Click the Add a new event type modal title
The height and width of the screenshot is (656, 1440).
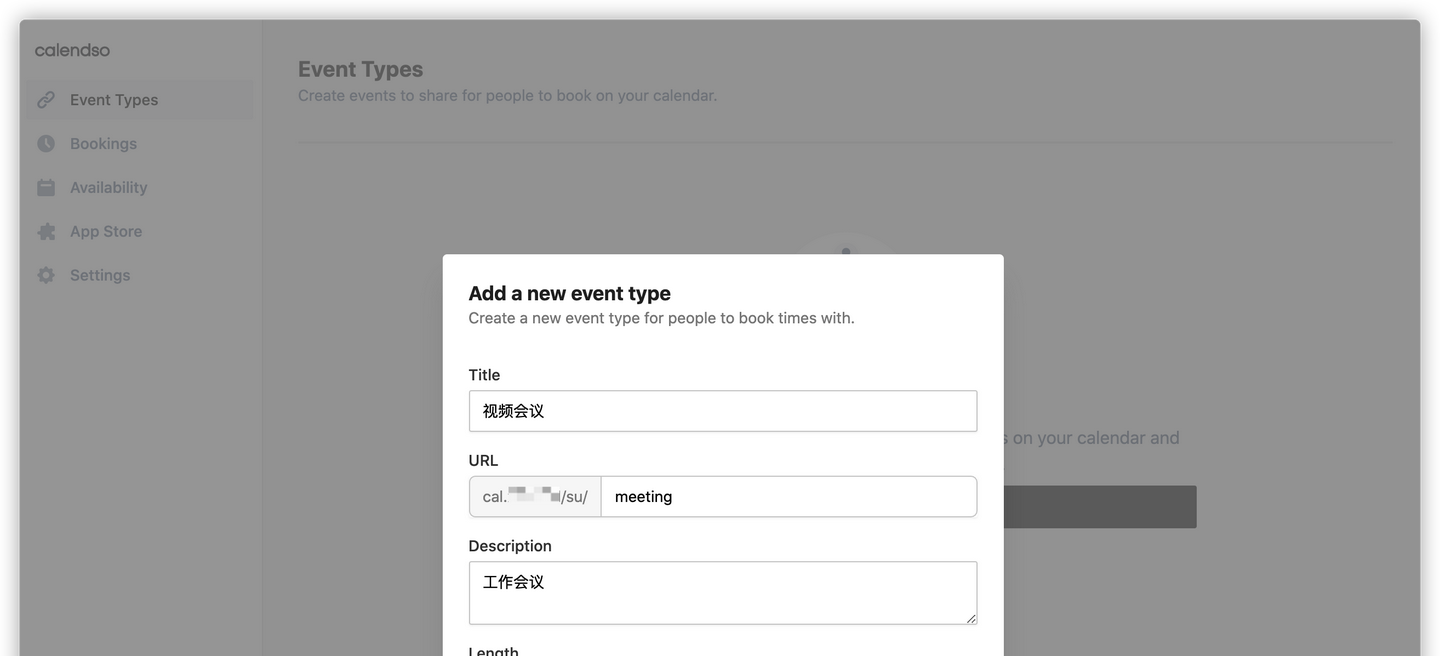coord(569,292)
